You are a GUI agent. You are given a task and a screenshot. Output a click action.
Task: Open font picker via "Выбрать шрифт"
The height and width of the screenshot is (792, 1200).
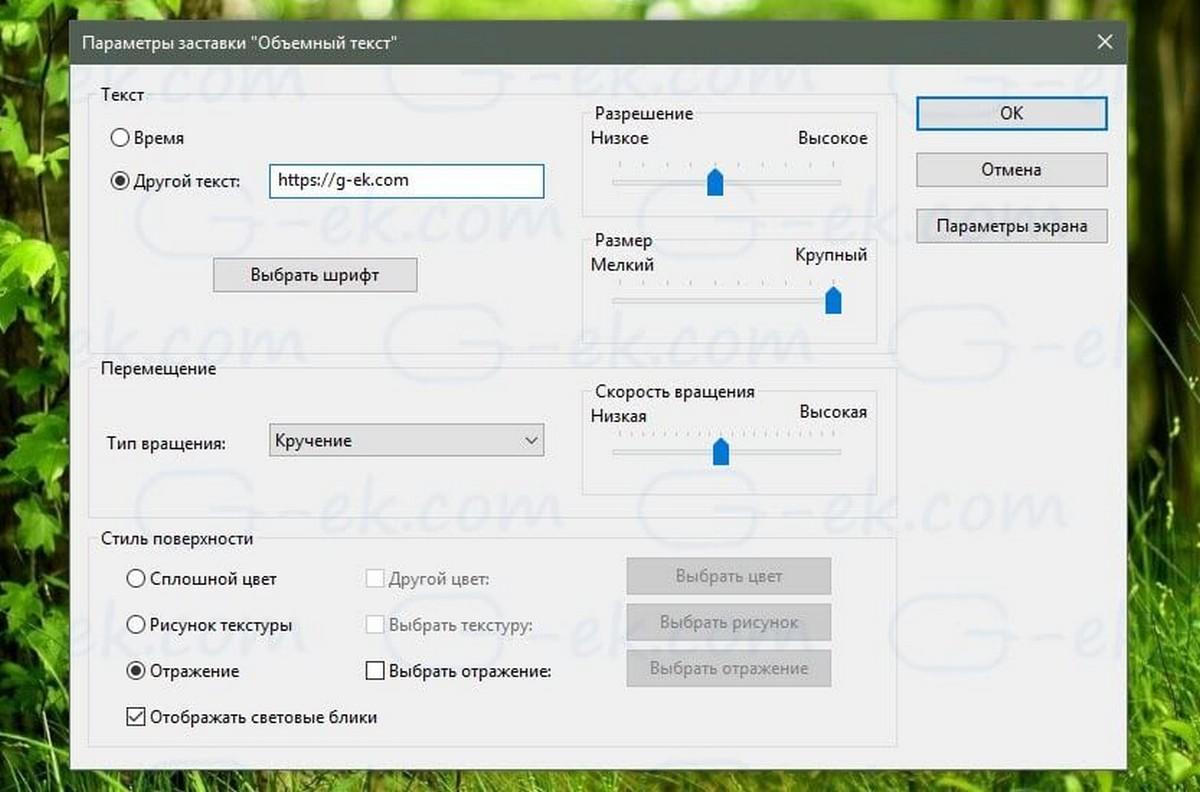pyautogui.click(x=315, y=275)
